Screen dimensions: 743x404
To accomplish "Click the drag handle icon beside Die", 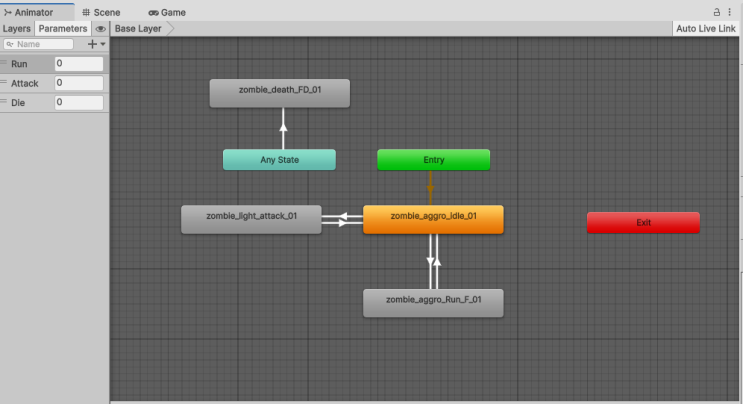I will [4, 101].
